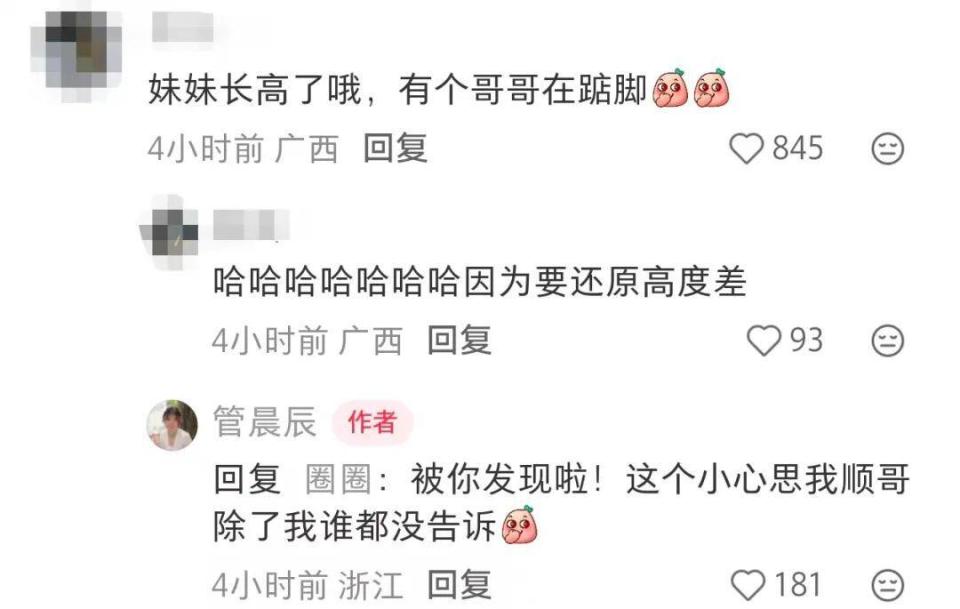Click 回复 below 管晨辰's Zhejiang comment
Screen dimensions: 960x609
(x=459, y=585)
